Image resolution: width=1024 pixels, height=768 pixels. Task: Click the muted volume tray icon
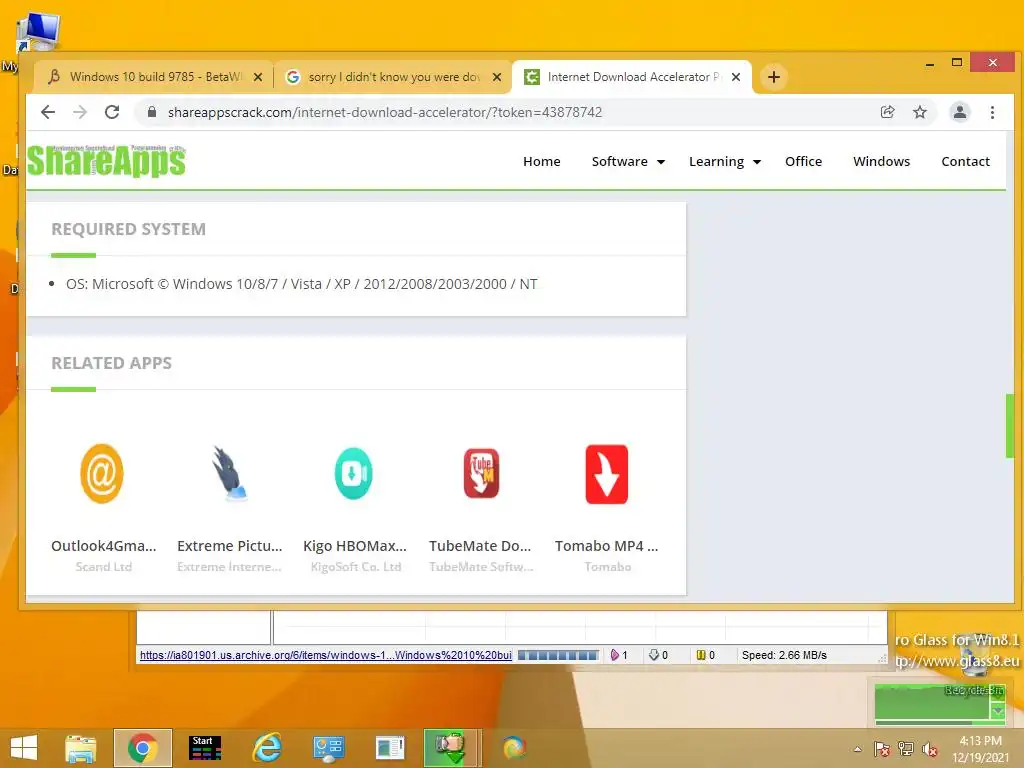point(929,749)
